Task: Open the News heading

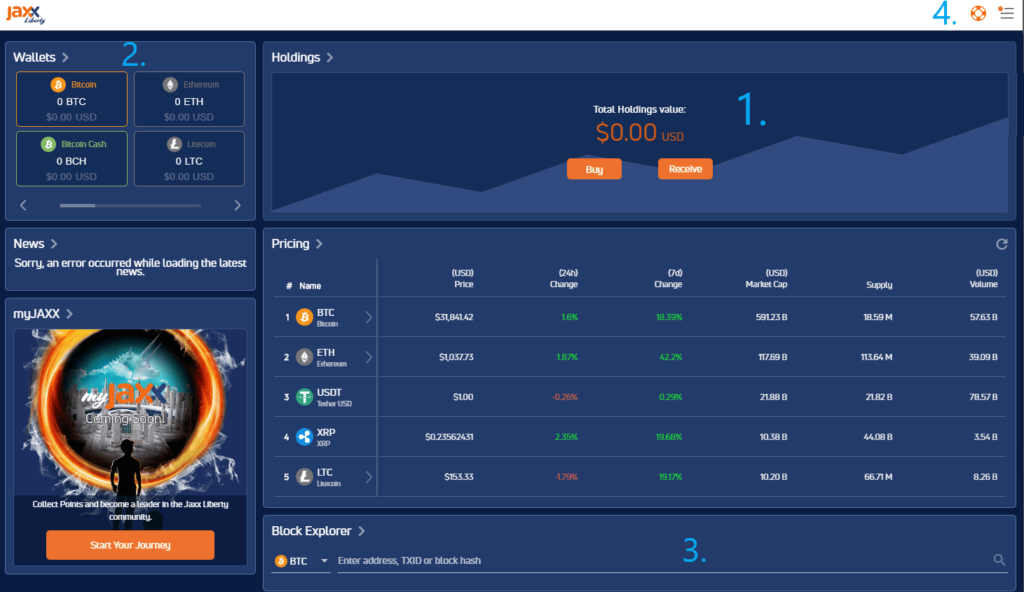Action: 29,244
